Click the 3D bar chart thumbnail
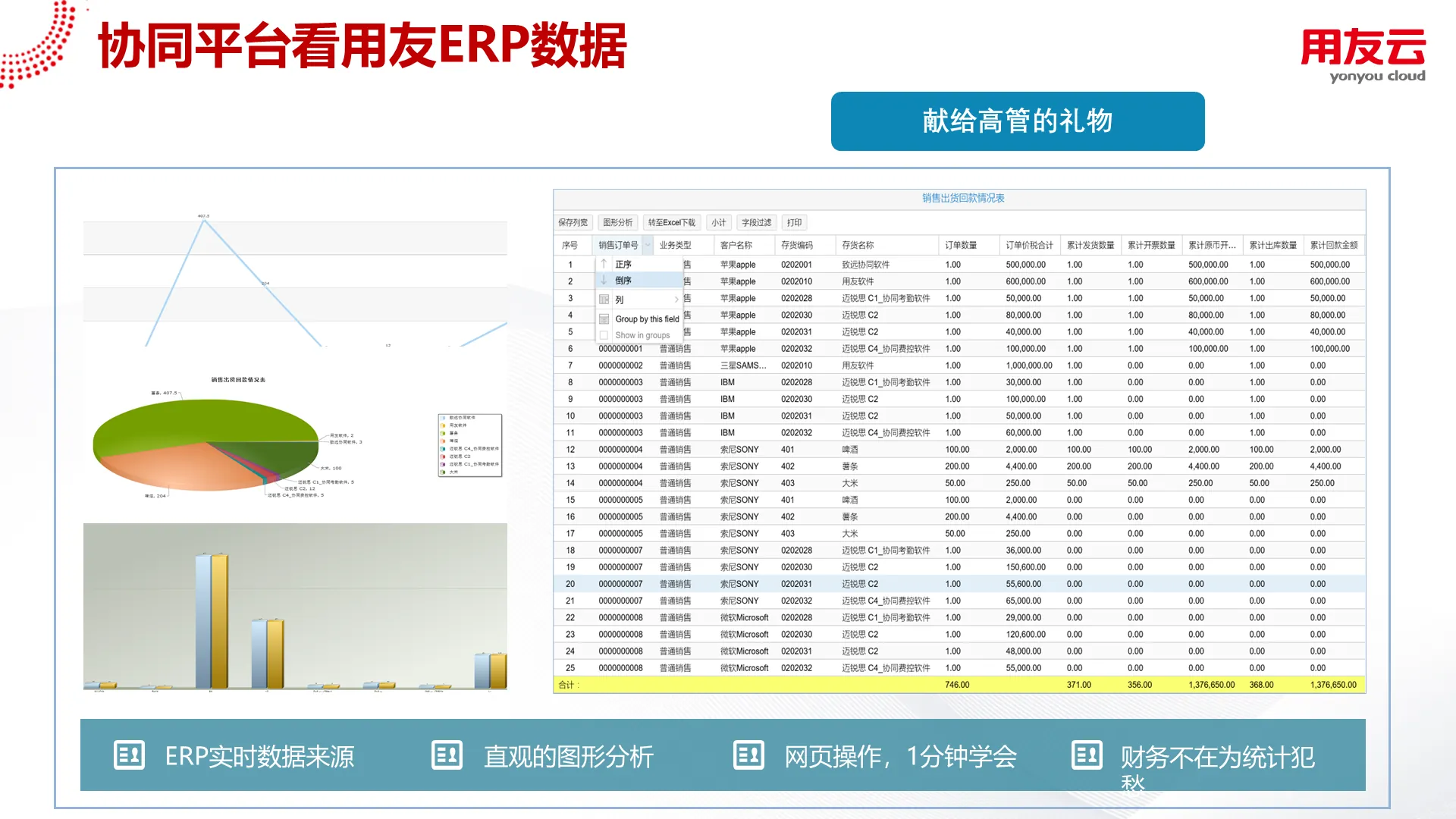The height and width of the screenshot is (819, 1456). (295, 607)
